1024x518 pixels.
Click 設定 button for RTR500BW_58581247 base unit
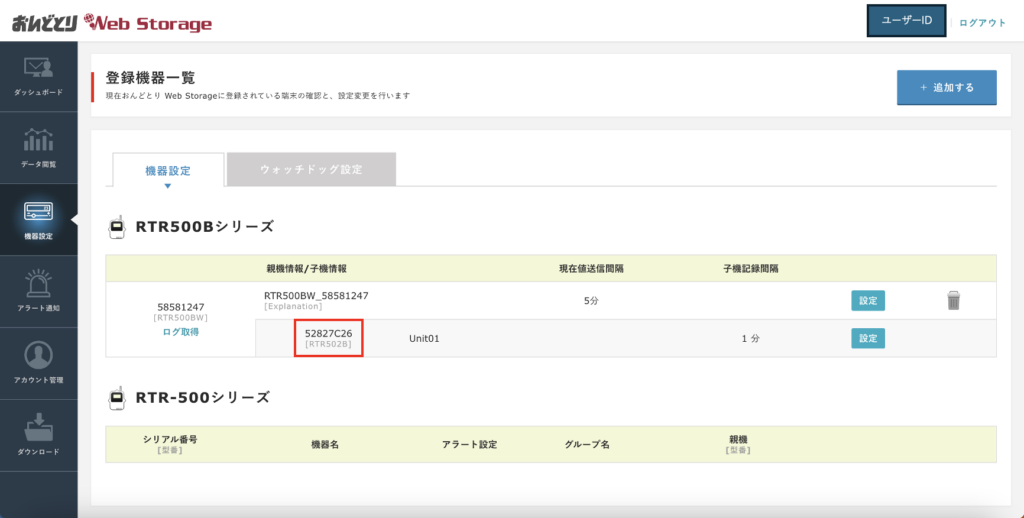coord(867,300)
